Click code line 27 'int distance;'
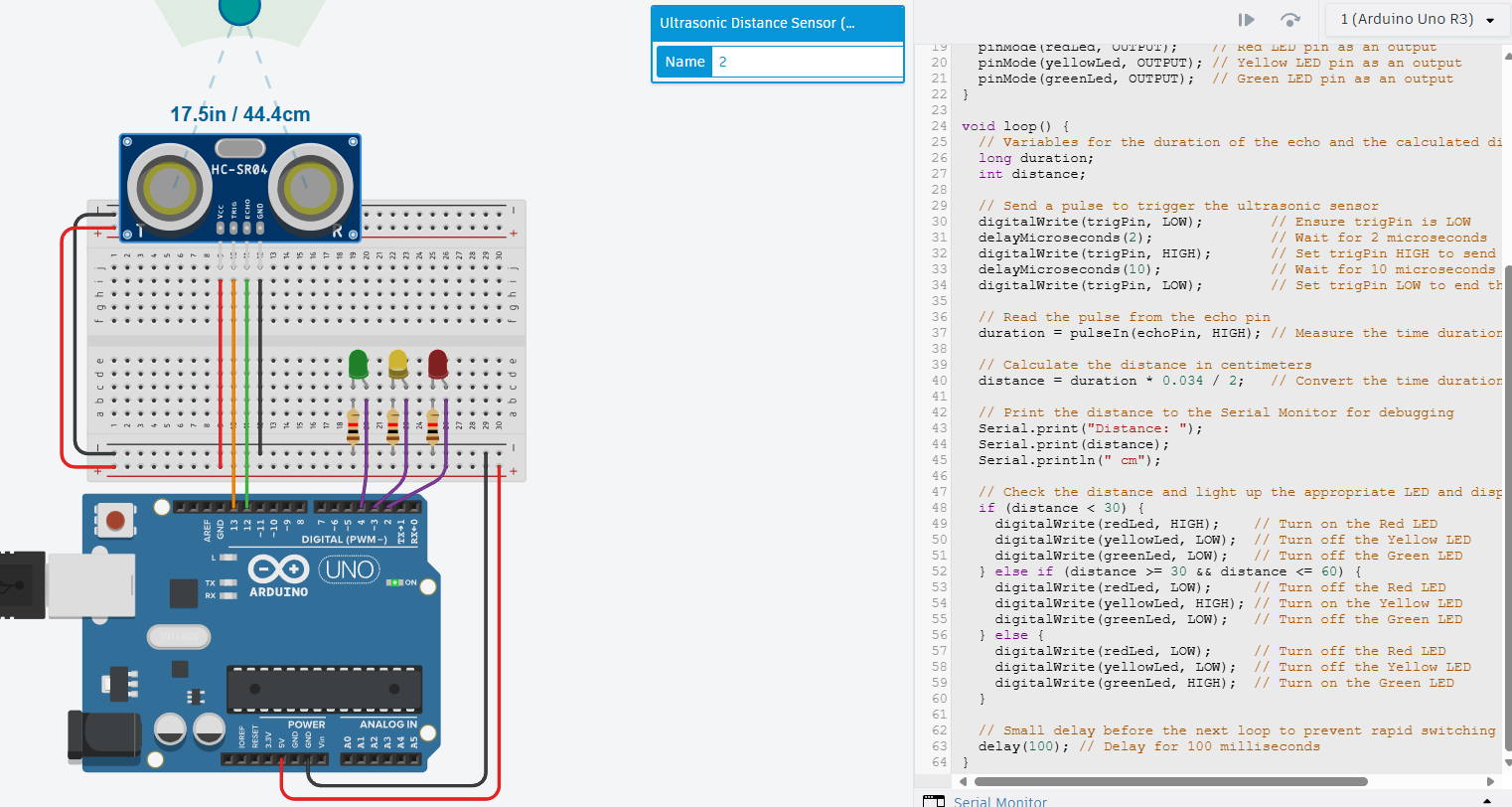Screen dimensions: 1512x807 [1032, 174]
